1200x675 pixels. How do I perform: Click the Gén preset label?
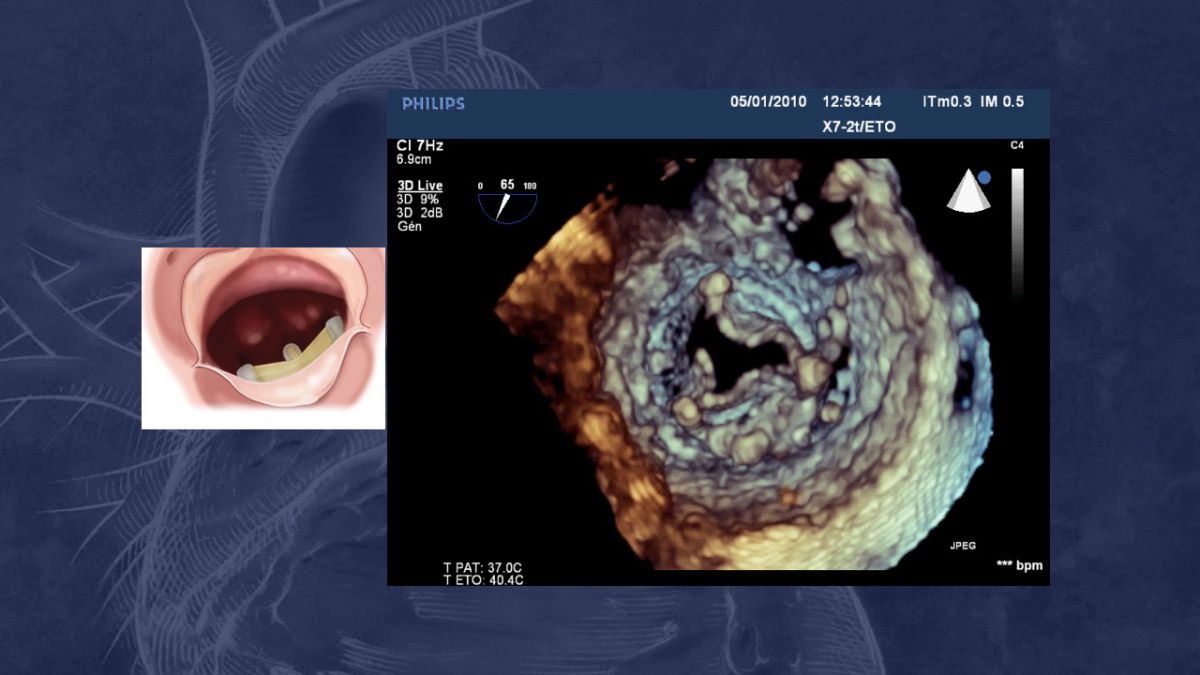pyautogui.click(x=409, y=226)
